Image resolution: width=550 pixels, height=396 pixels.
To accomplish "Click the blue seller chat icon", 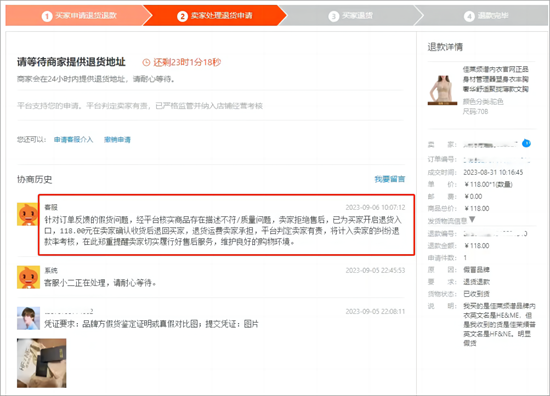I will coord(526,143).
